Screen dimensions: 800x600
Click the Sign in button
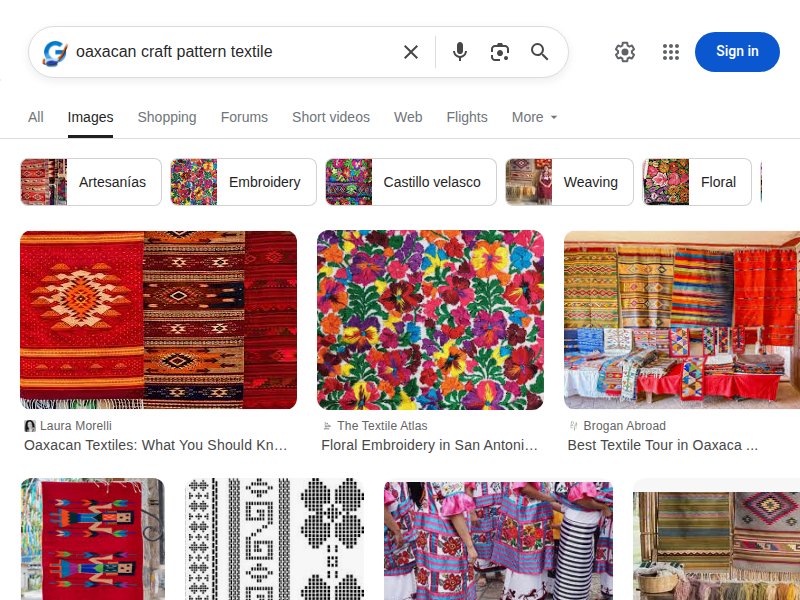click(x=737, y=51)
